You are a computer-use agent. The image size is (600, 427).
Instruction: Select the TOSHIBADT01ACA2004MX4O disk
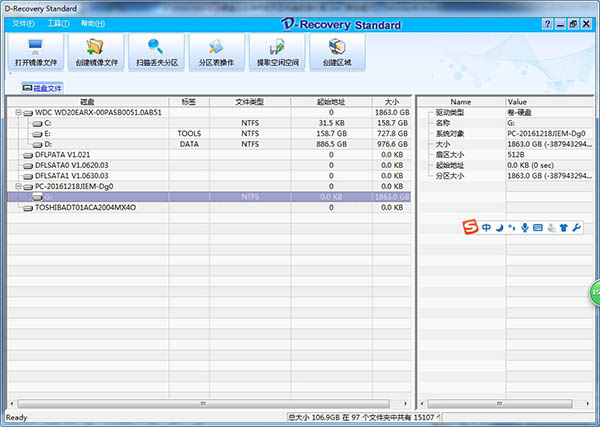(x=85, y=207)
